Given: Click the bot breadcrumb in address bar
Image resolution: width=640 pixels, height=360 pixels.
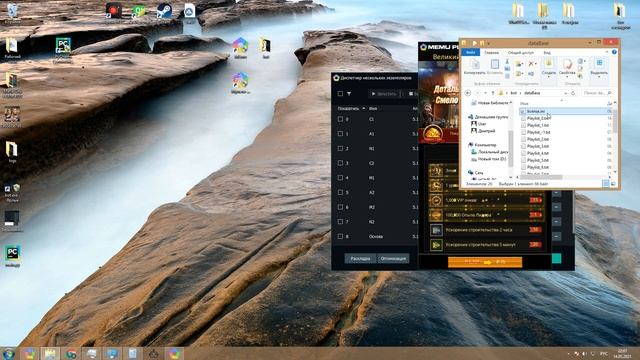Looking at the screenshot, I should pyautogui.click(x=513, y=93).
